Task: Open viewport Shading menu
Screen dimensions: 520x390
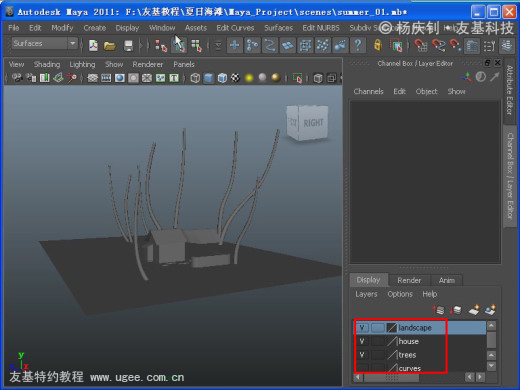Action: coord(47,64)
